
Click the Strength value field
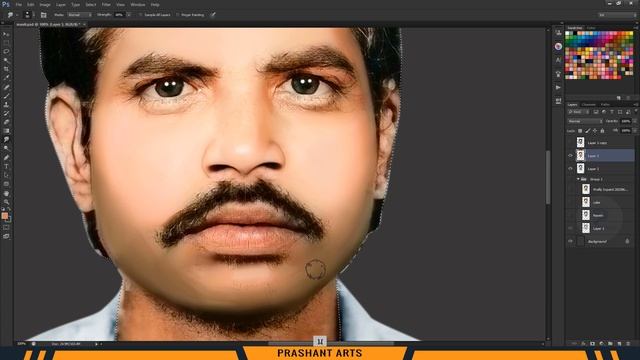click(x=119, y=15)
